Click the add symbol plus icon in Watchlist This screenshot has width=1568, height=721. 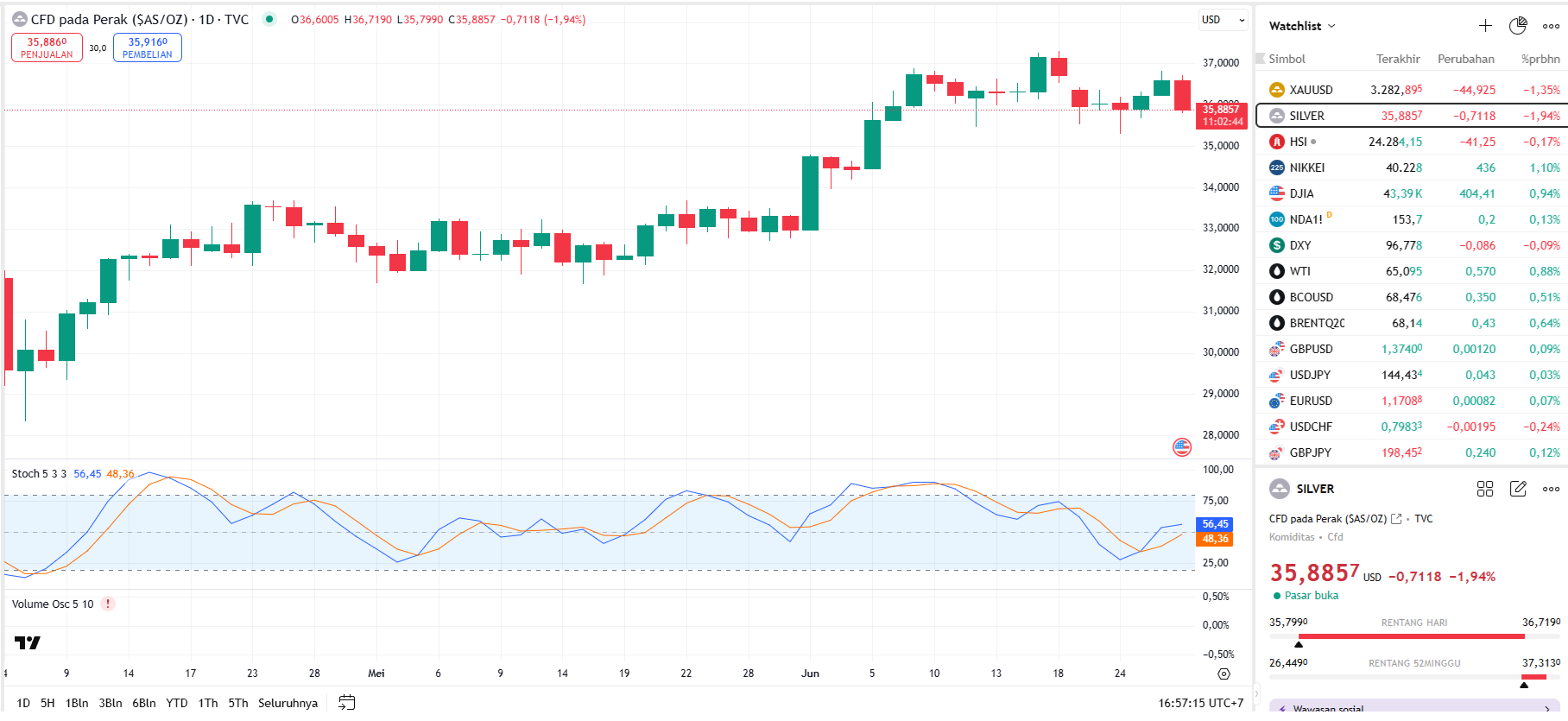point(1485,26)
